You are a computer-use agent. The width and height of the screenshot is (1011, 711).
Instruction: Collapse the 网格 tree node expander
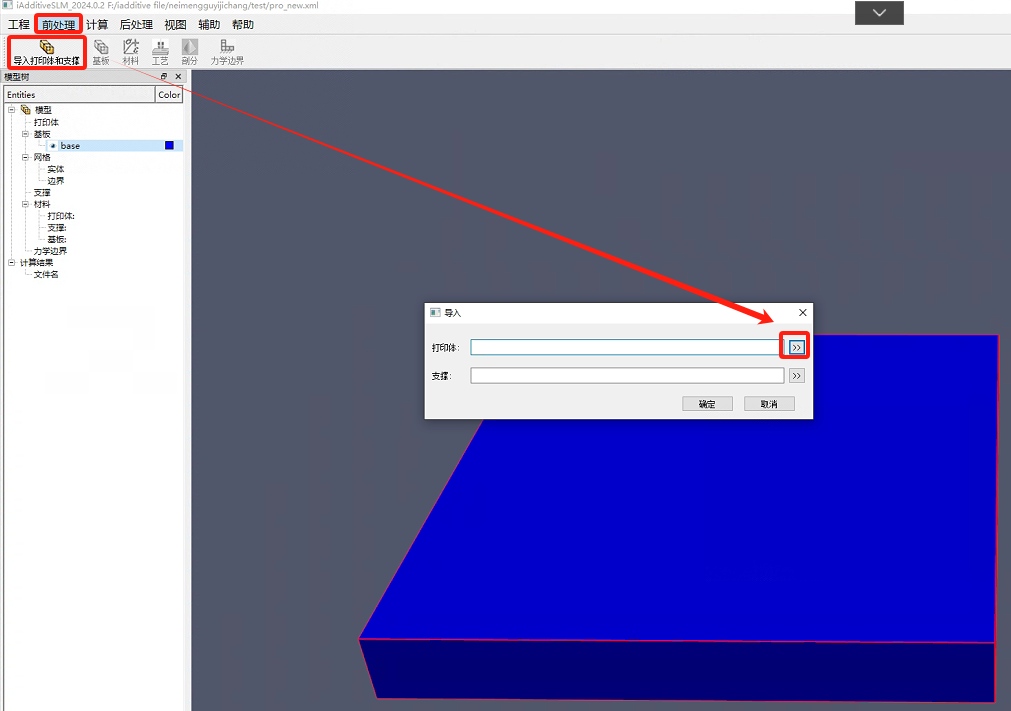click(25, 157)
